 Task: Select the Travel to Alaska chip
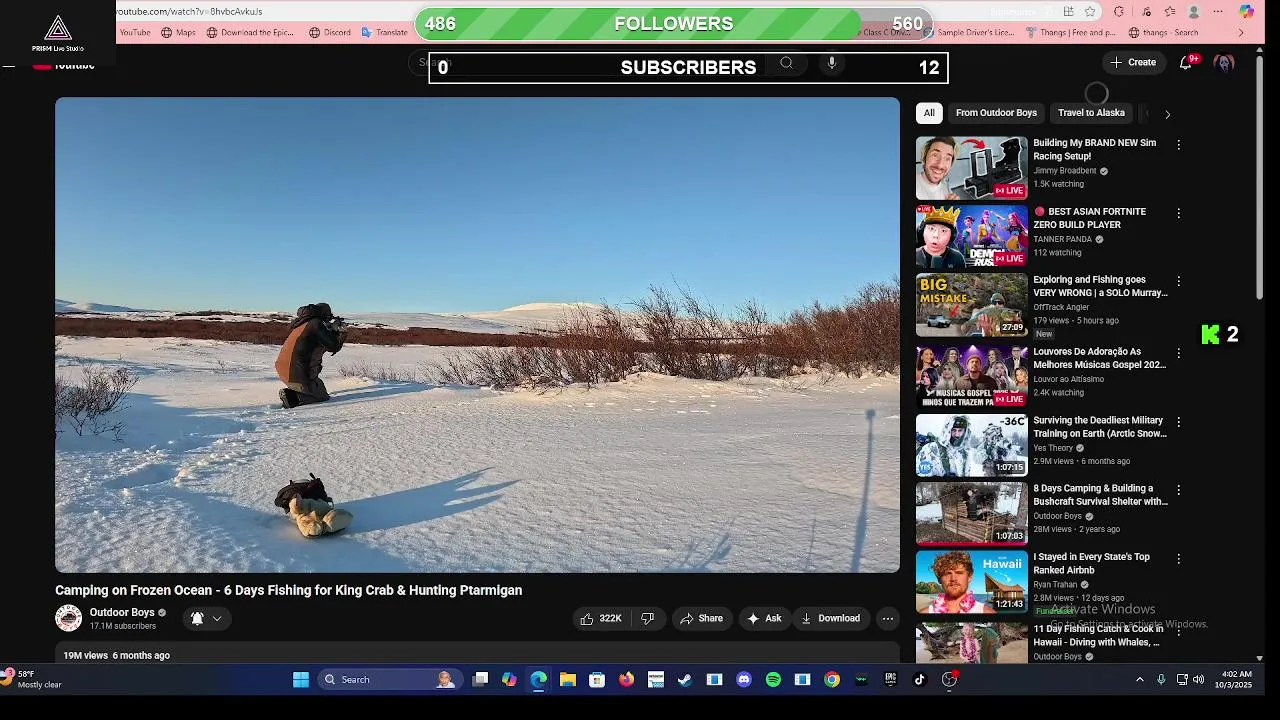pos(1091,113)
